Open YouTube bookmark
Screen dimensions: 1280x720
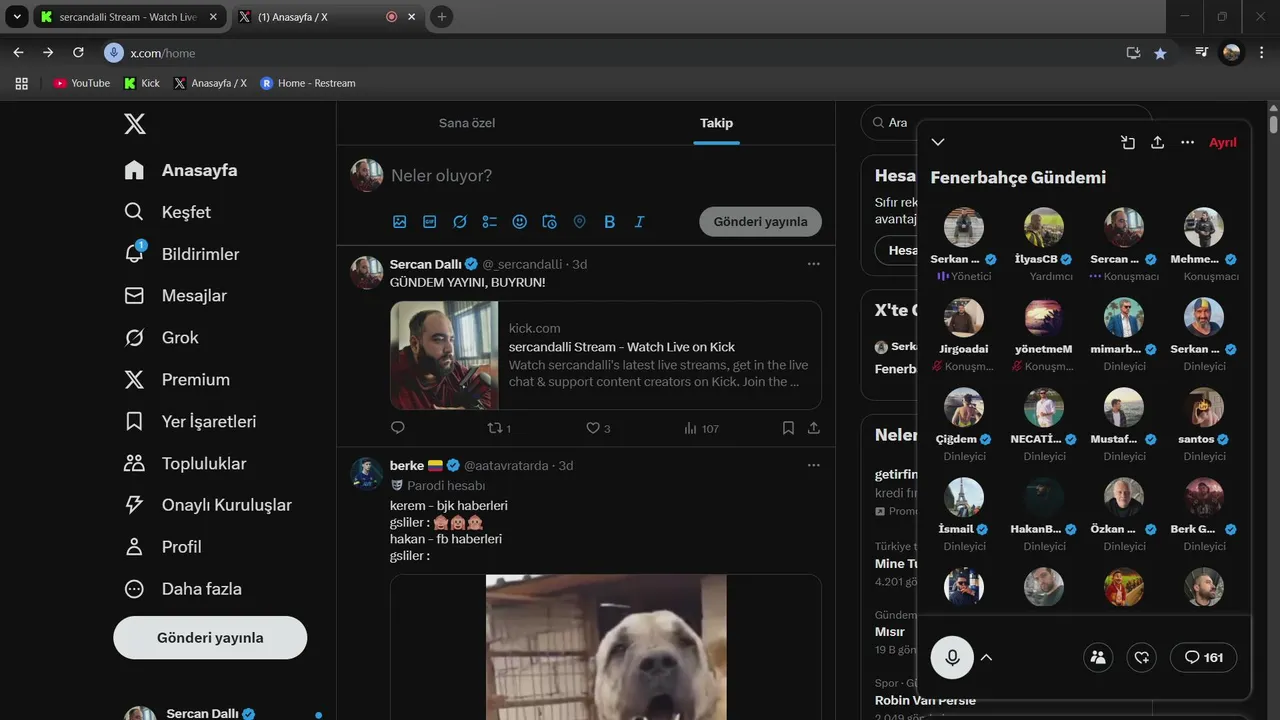pos(81,83)
